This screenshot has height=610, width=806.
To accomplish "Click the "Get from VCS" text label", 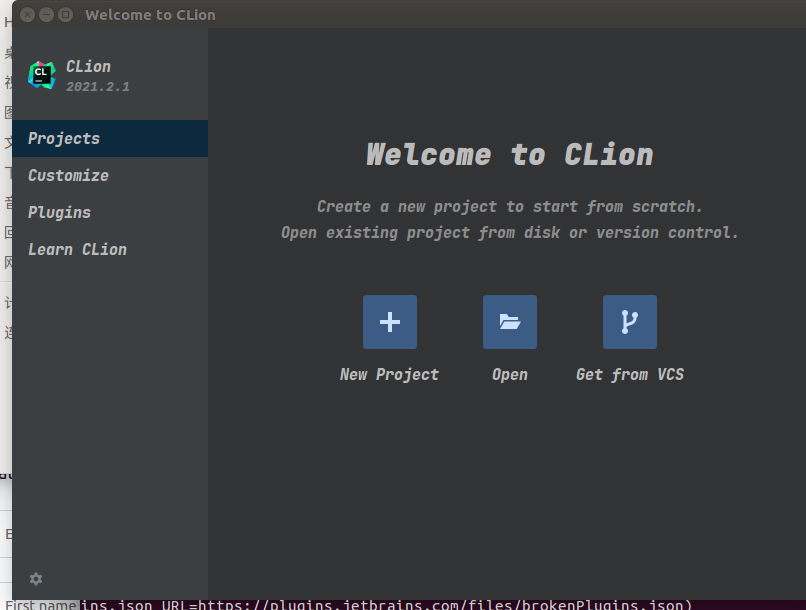I will pyautogui.click(x=630, y=374).
